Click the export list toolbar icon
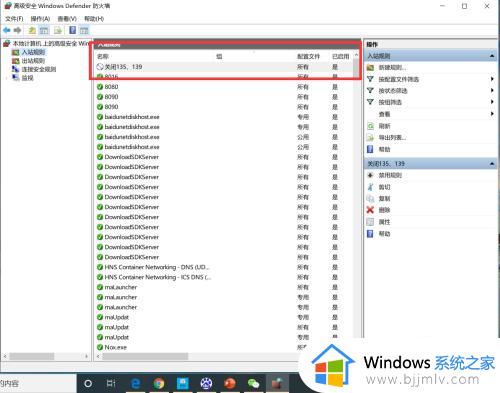This screenshot has height=393, width=500. (58, 31)
